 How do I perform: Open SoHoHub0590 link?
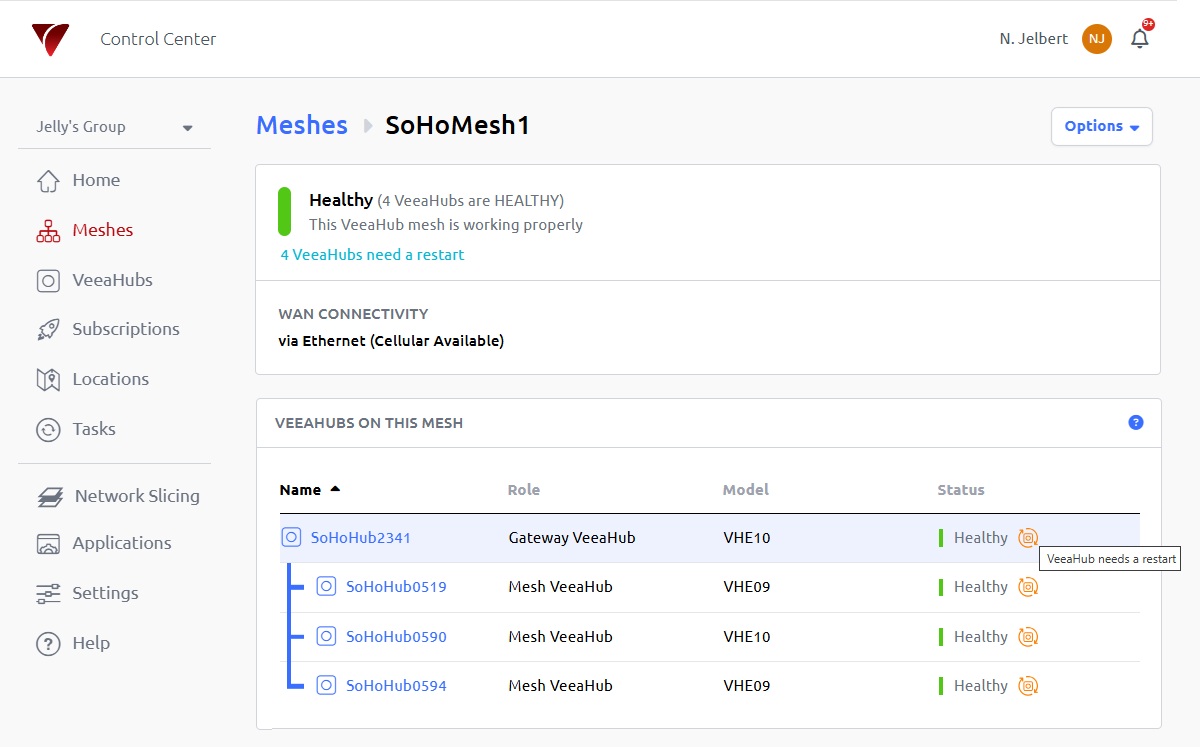pyautogui.click(x=396, y=637)
